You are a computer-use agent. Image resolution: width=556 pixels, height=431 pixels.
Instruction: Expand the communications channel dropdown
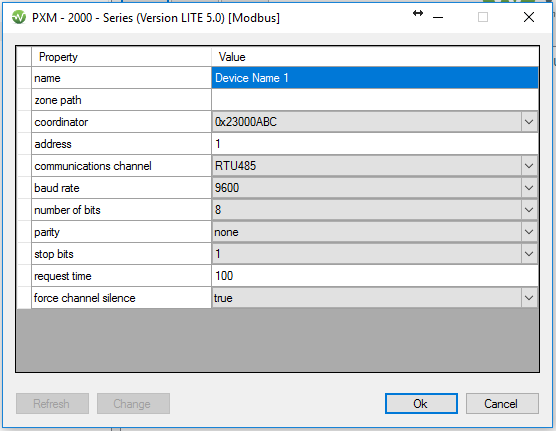pyautogui.click(x=529, y=166)
